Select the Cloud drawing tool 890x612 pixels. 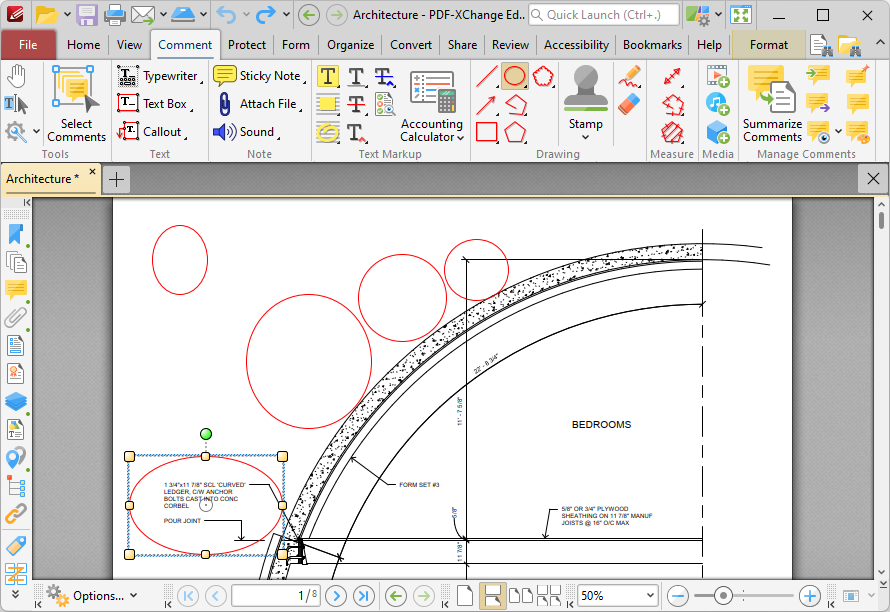543,76
